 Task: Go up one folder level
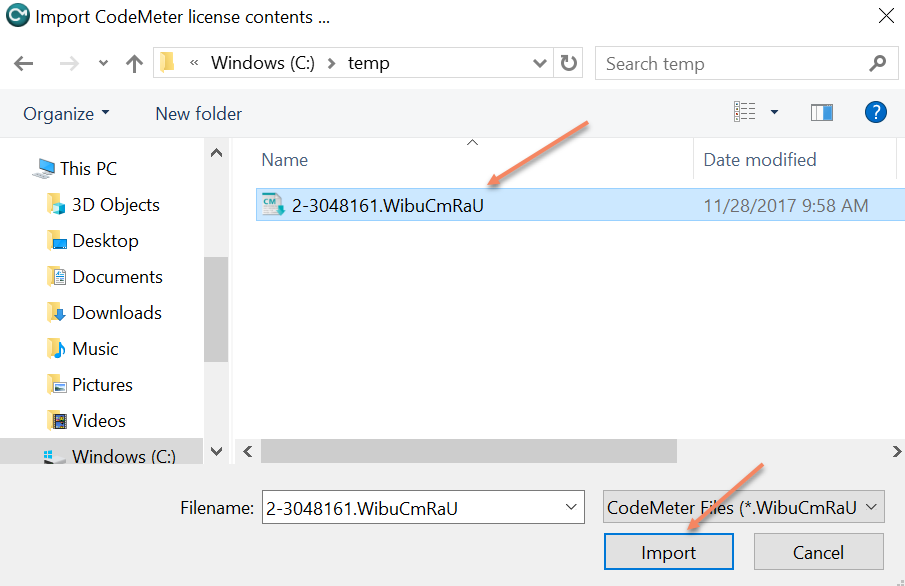134,62
